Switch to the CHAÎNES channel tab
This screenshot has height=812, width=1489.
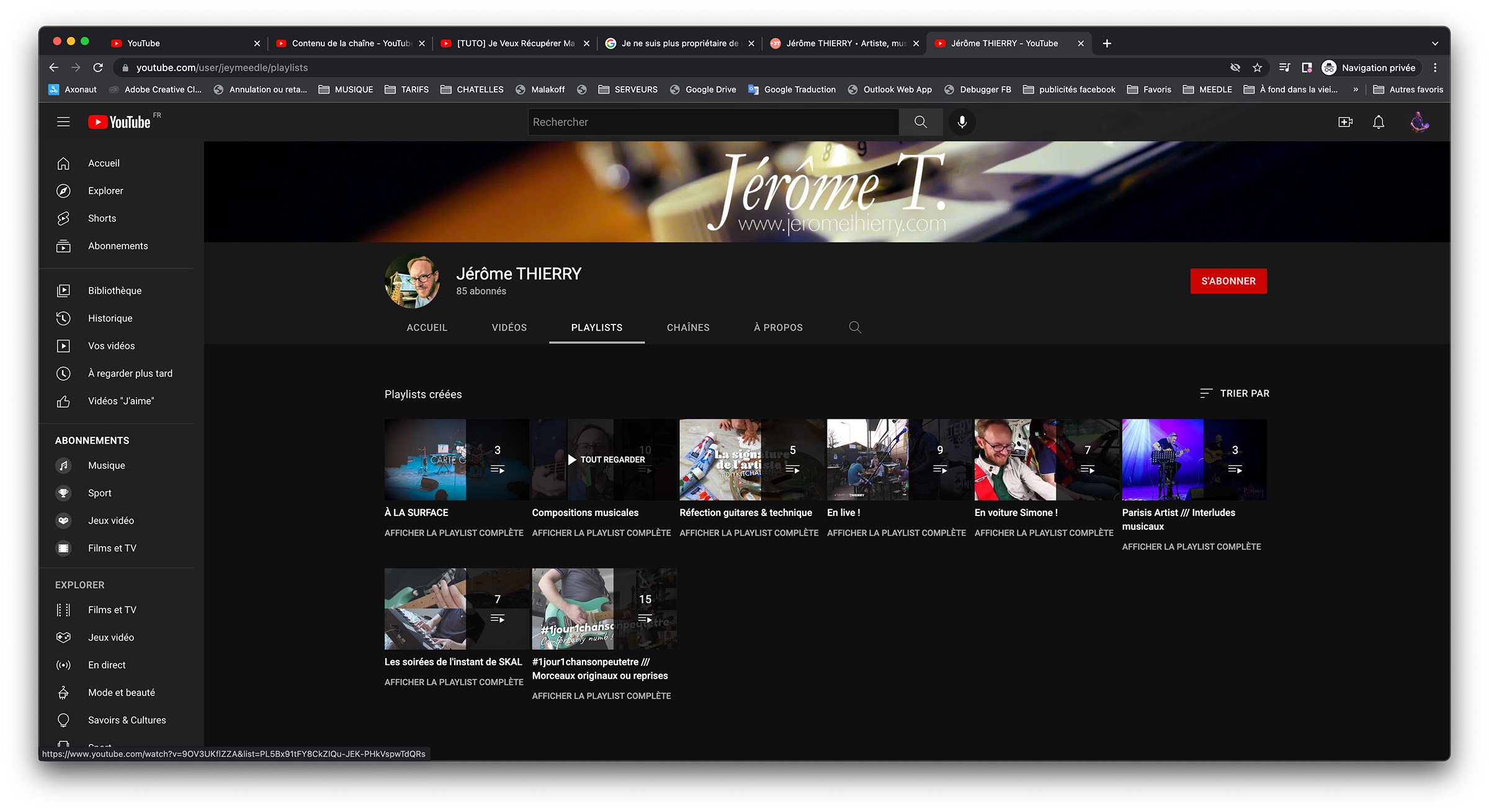coord(688,328)
